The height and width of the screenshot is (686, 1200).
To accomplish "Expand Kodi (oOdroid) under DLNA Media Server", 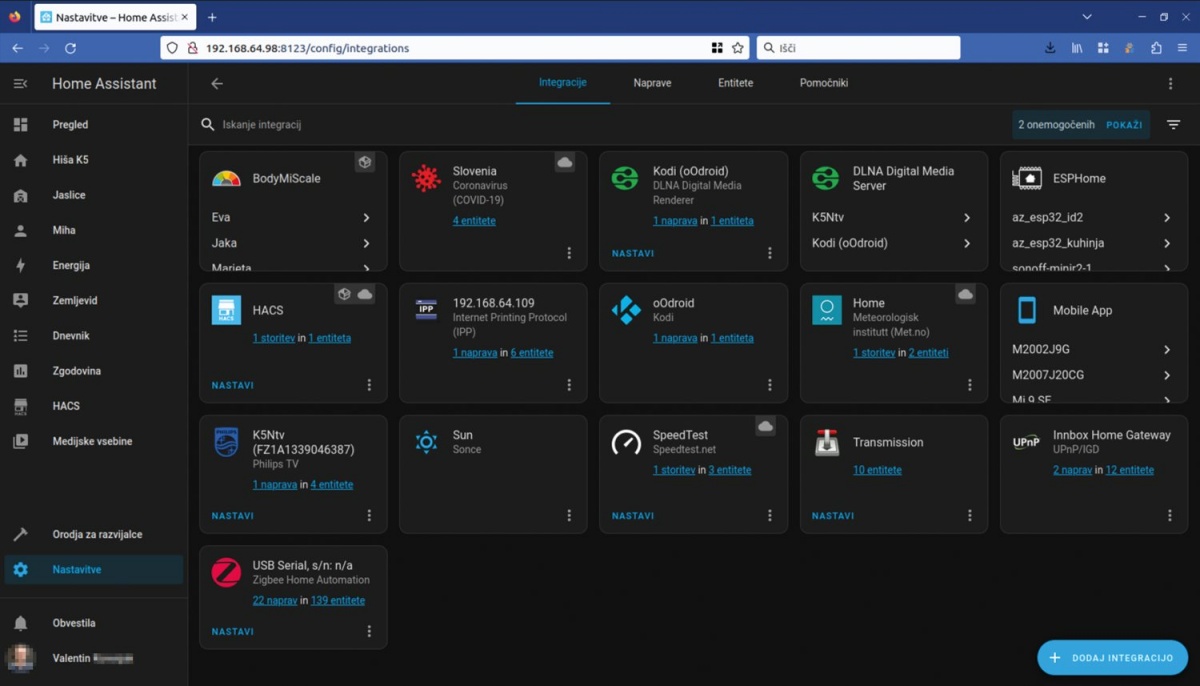I will coord(893,243).
